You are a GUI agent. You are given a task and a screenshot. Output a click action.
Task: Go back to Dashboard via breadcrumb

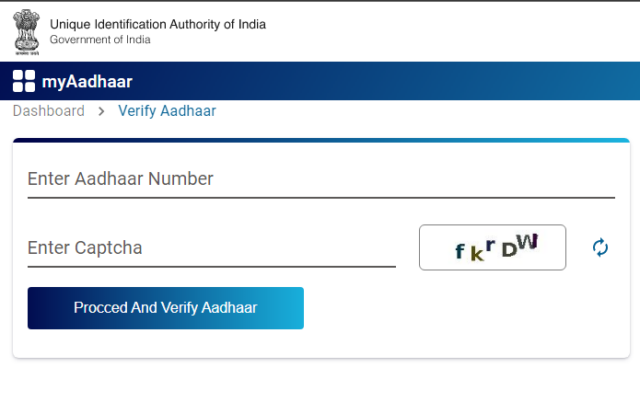(49, 111)
